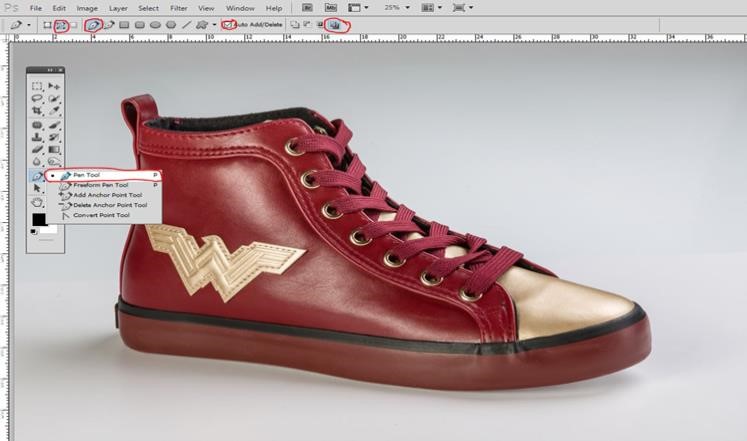747x441 pixels.
Task: Enable Paths mode in options bar
Action: [x=61, y=25]
